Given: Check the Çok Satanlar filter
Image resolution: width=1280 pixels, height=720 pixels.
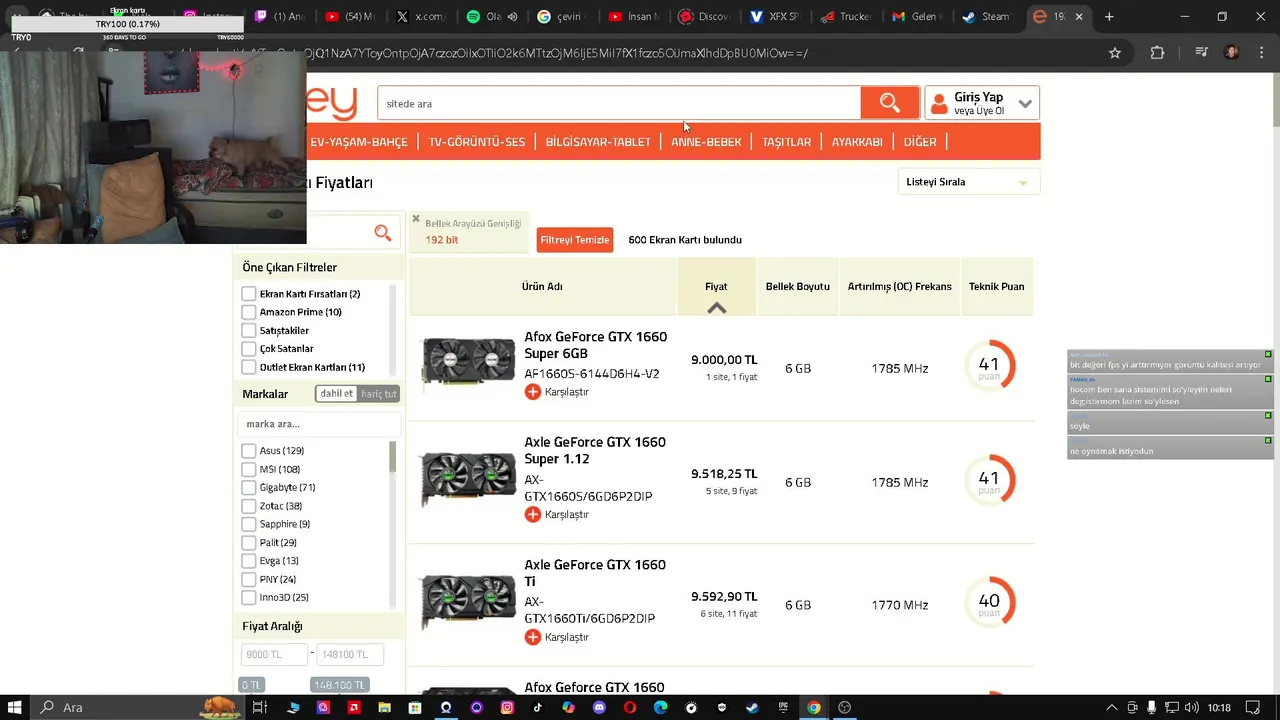Looking at the screenshot, I should (x=249, y=349).
